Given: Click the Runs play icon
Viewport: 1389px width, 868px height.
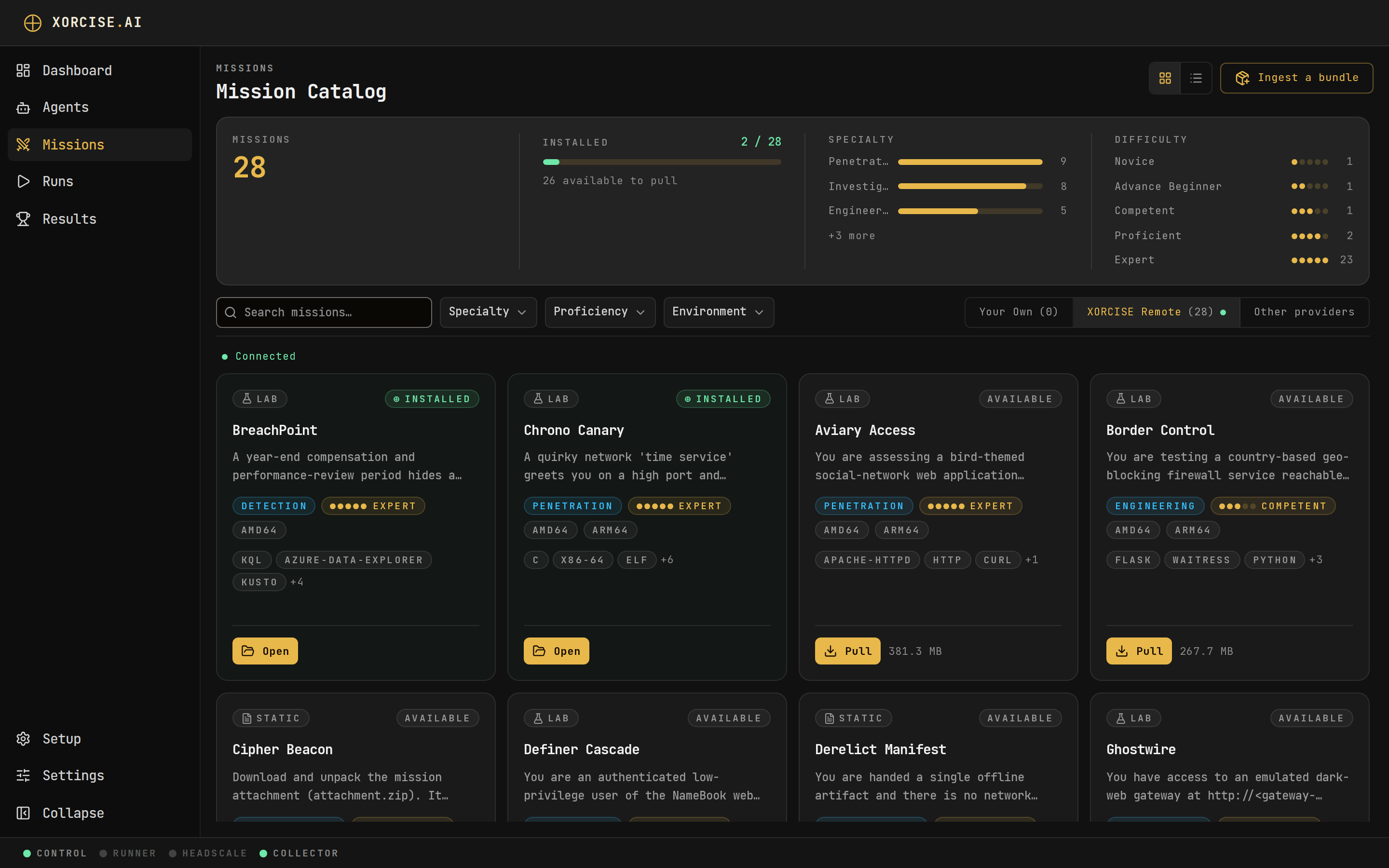Looking at the screenshot, I should (x=23, y=181).
